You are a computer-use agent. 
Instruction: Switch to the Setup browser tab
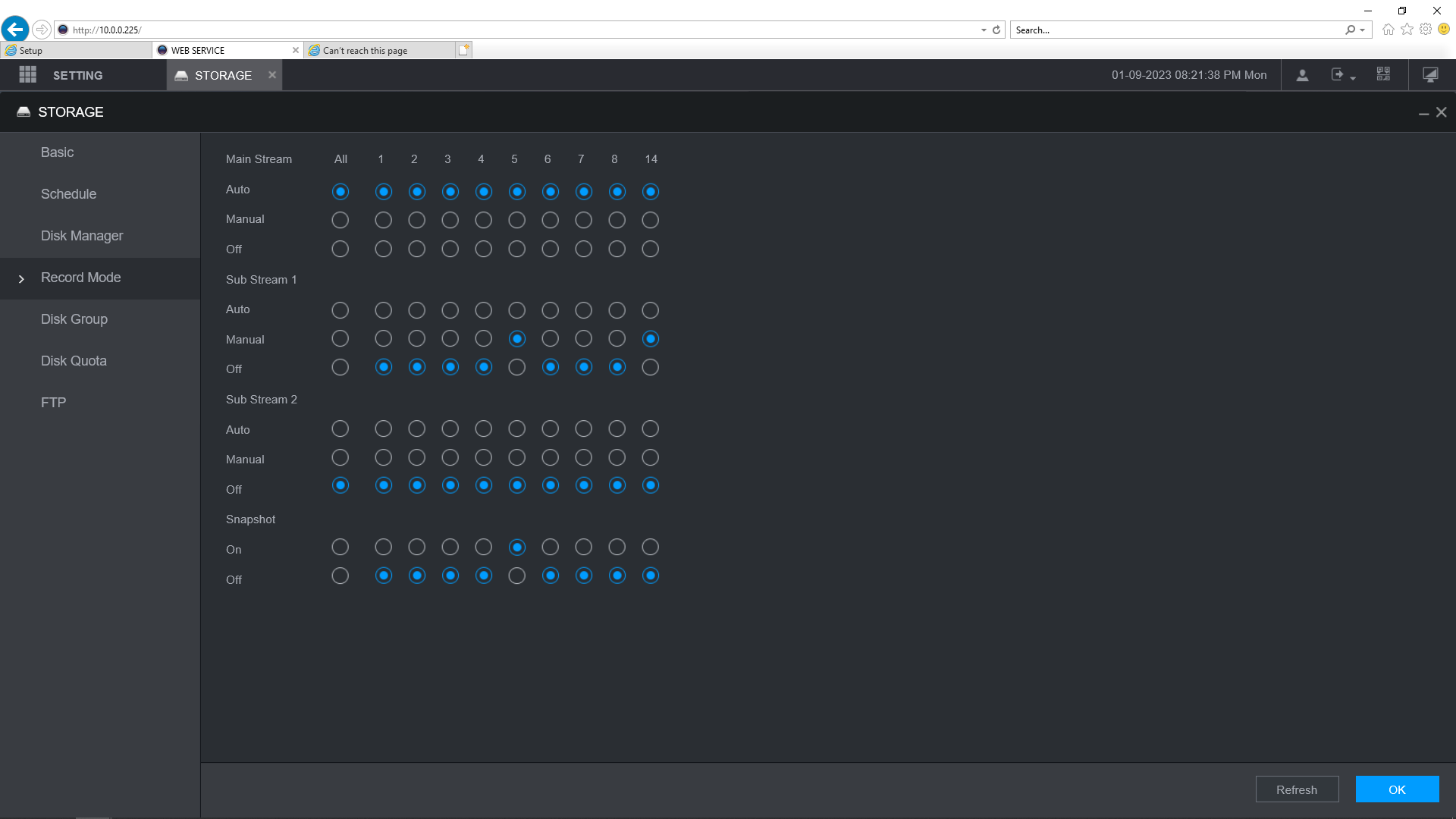point(76,50)
